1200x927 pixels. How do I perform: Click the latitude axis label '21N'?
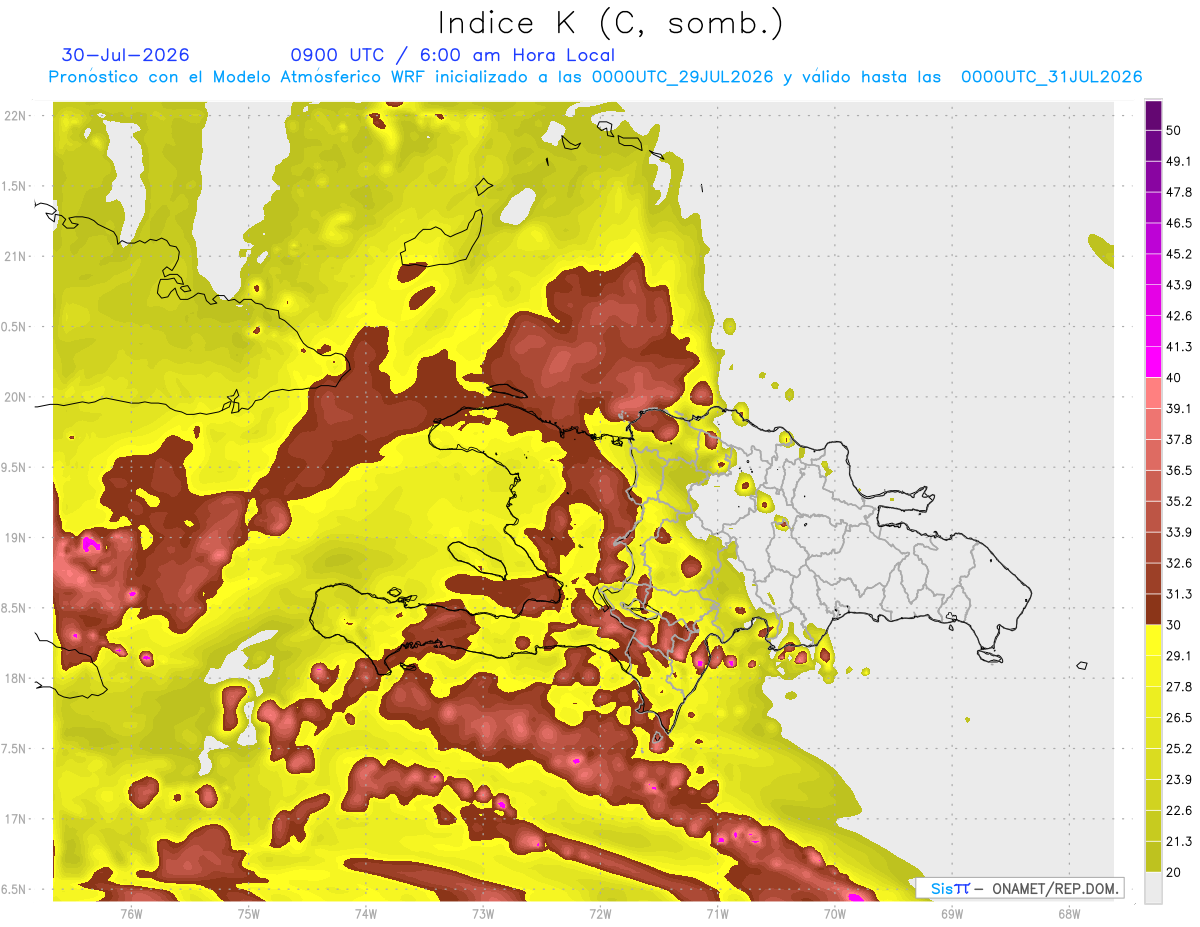16,256
